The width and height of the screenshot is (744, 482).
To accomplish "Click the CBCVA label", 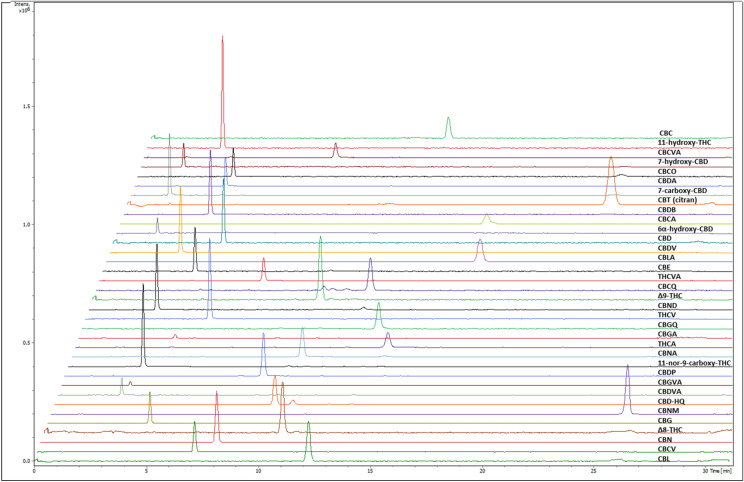I will pos(669,152).
